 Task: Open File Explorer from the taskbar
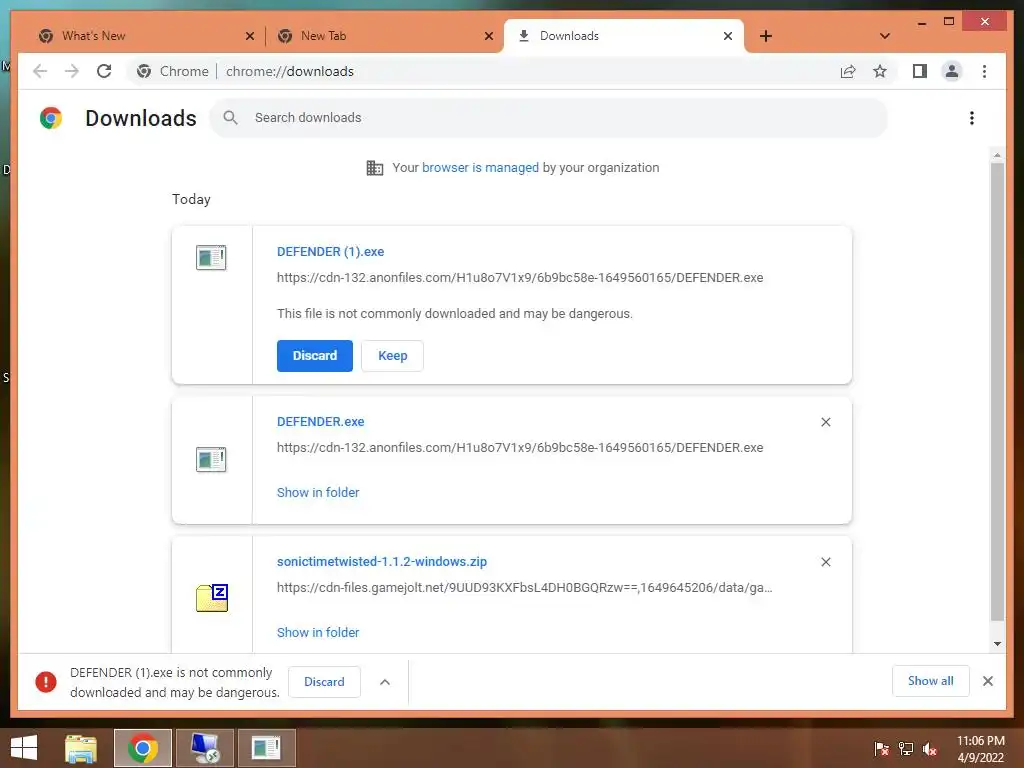coord(81,748)
